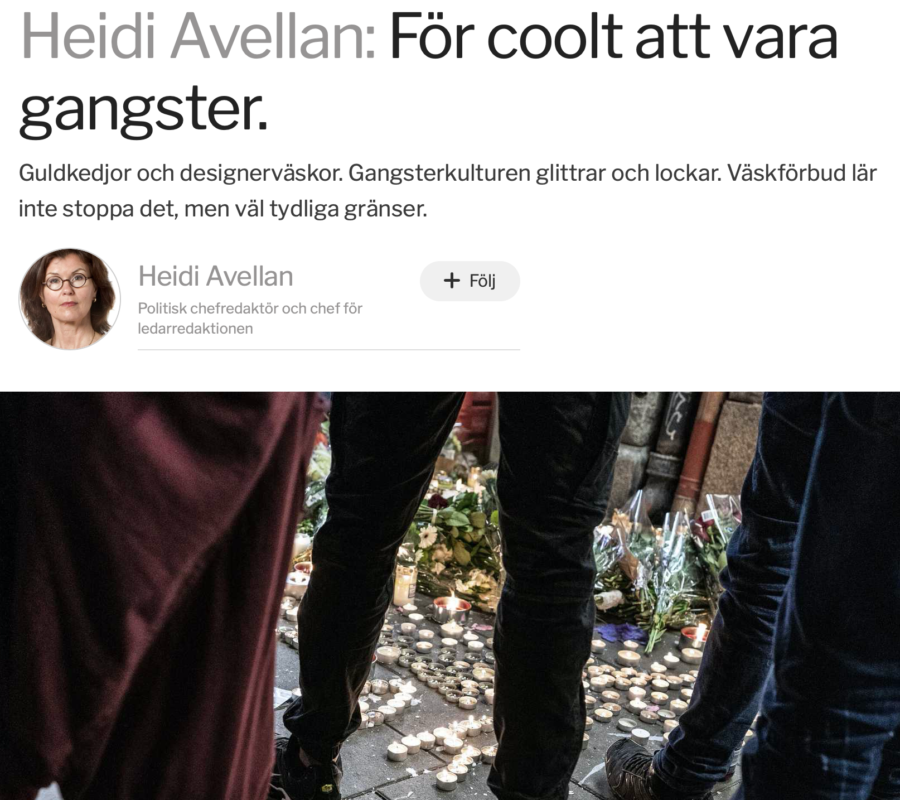Follow Heidi Avellan via the Följ button
The width and height of the screenshot is (900, 800).
(470, 281)
